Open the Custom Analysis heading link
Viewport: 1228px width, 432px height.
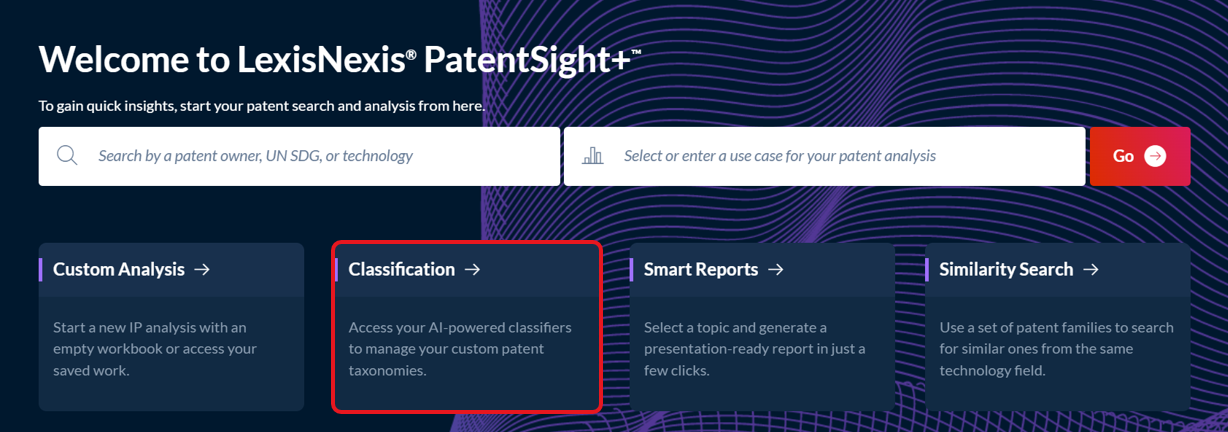pyautogui.click(x=119, y=269)
